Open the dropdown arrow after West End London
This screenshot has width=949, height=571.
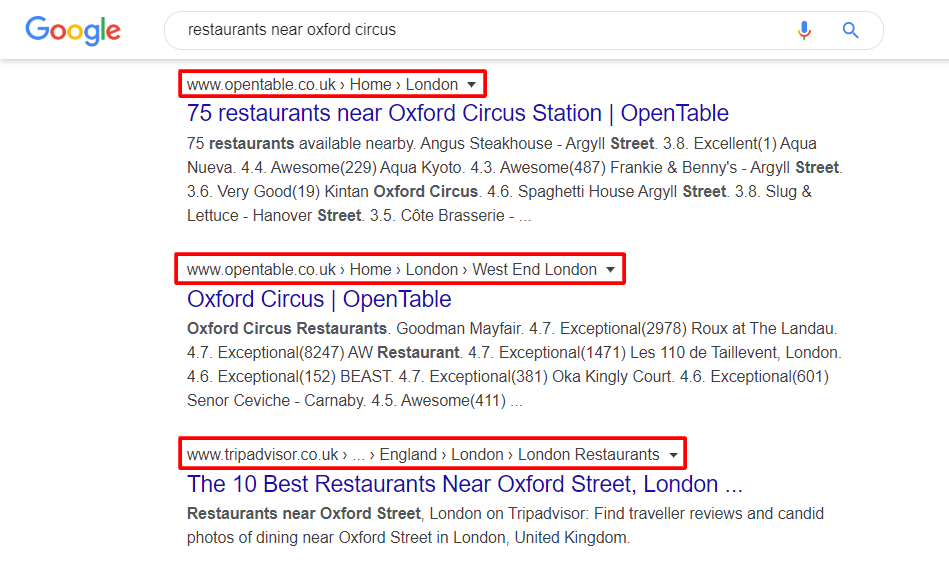[611, 269]
